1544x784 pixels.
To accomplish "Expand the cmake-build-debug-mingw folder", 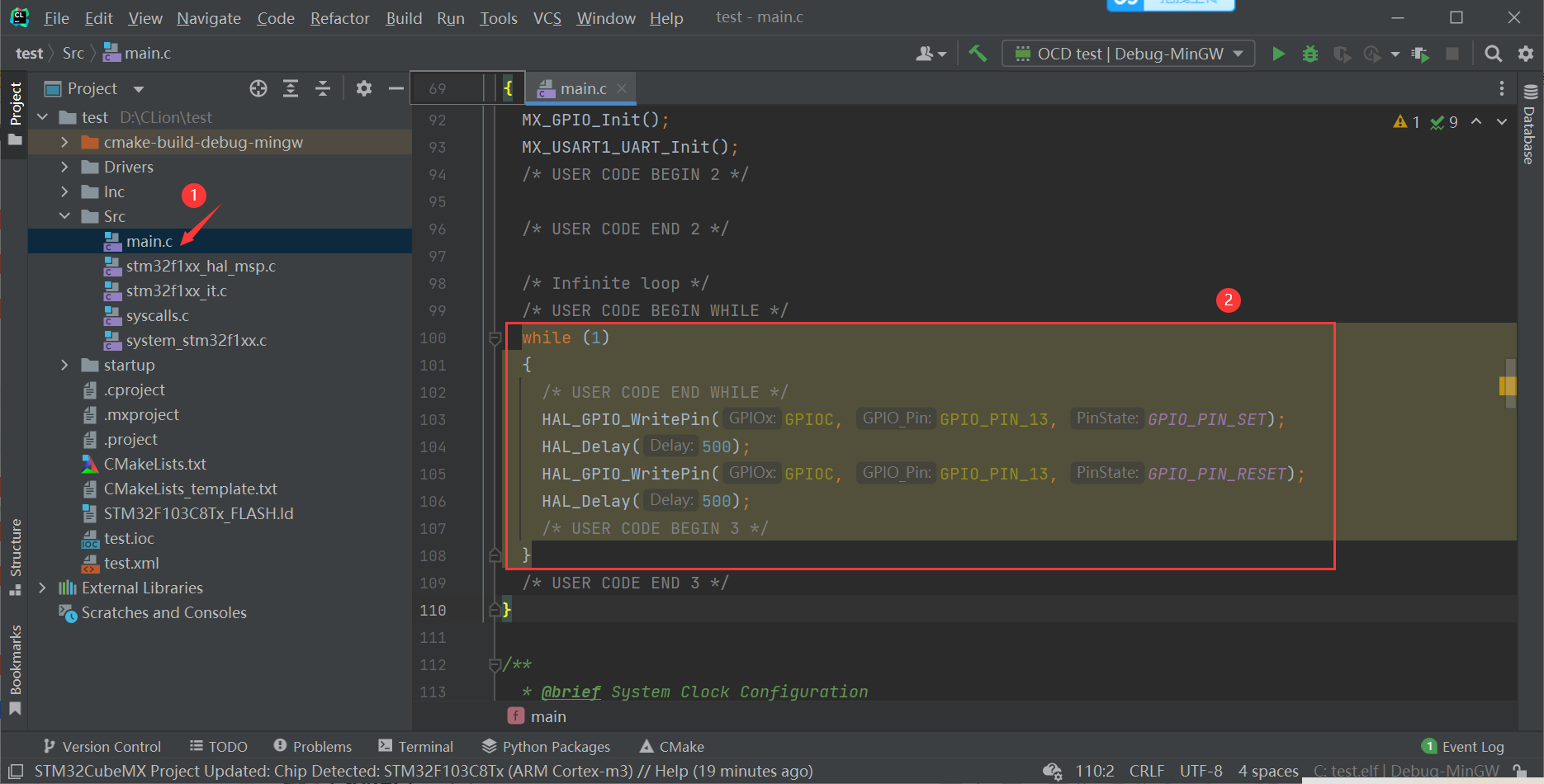I will point(64,143).
